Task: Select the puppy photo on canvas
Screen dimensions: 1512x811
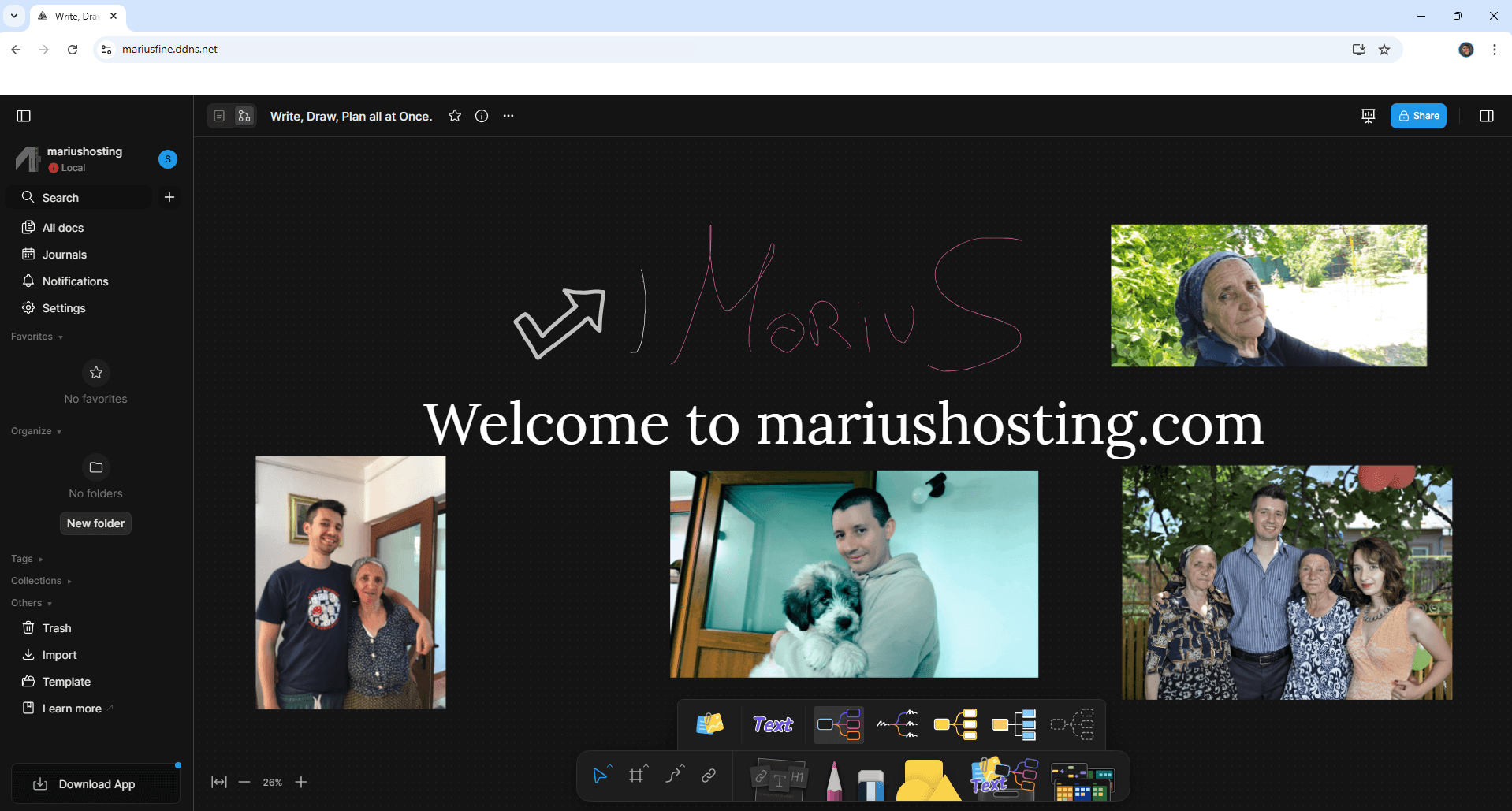Action: pyautogui.click(x=854, y=574)
